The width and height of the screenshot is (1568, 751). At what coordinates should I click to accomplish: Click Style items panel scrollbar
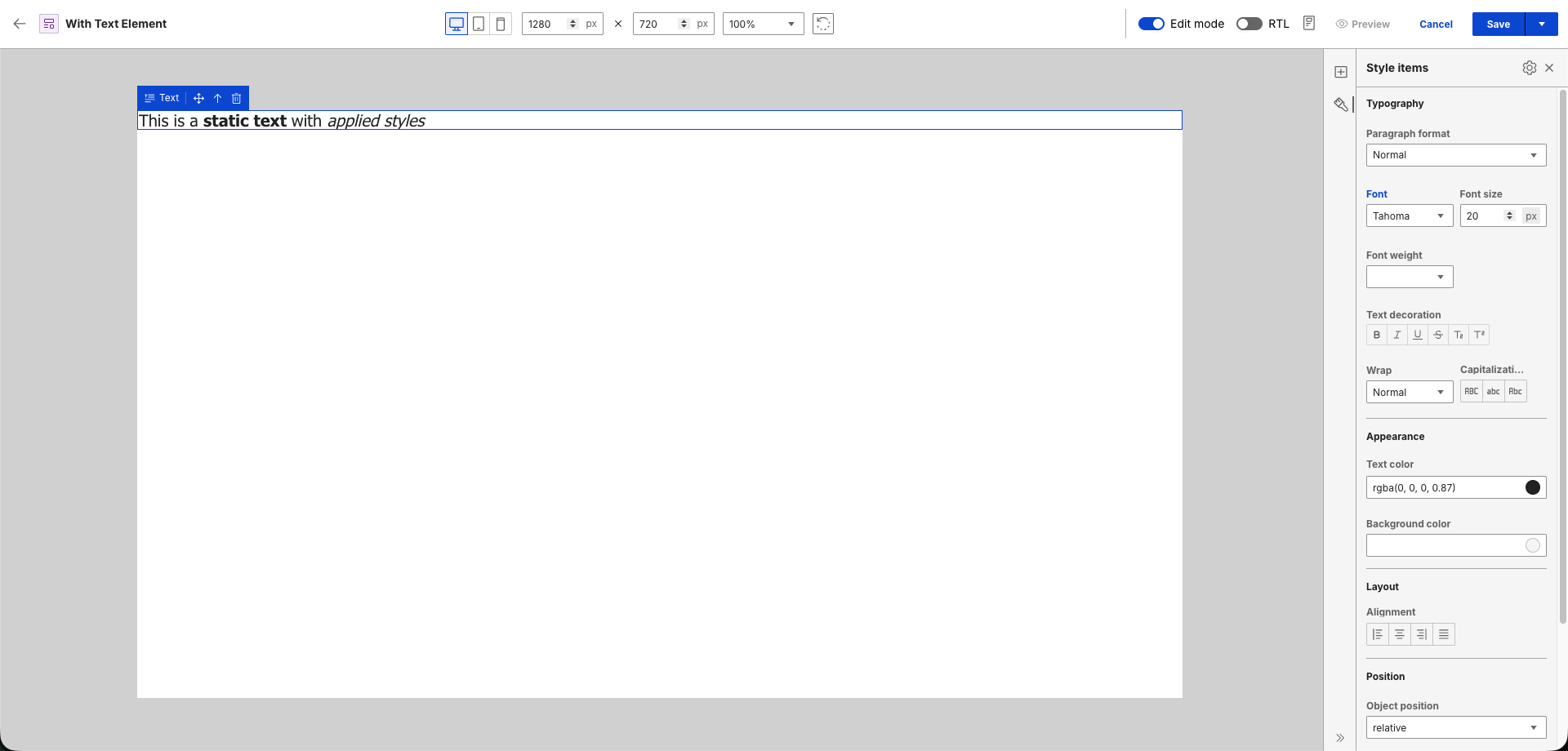pyautogui.click(x=1563, y=357)
